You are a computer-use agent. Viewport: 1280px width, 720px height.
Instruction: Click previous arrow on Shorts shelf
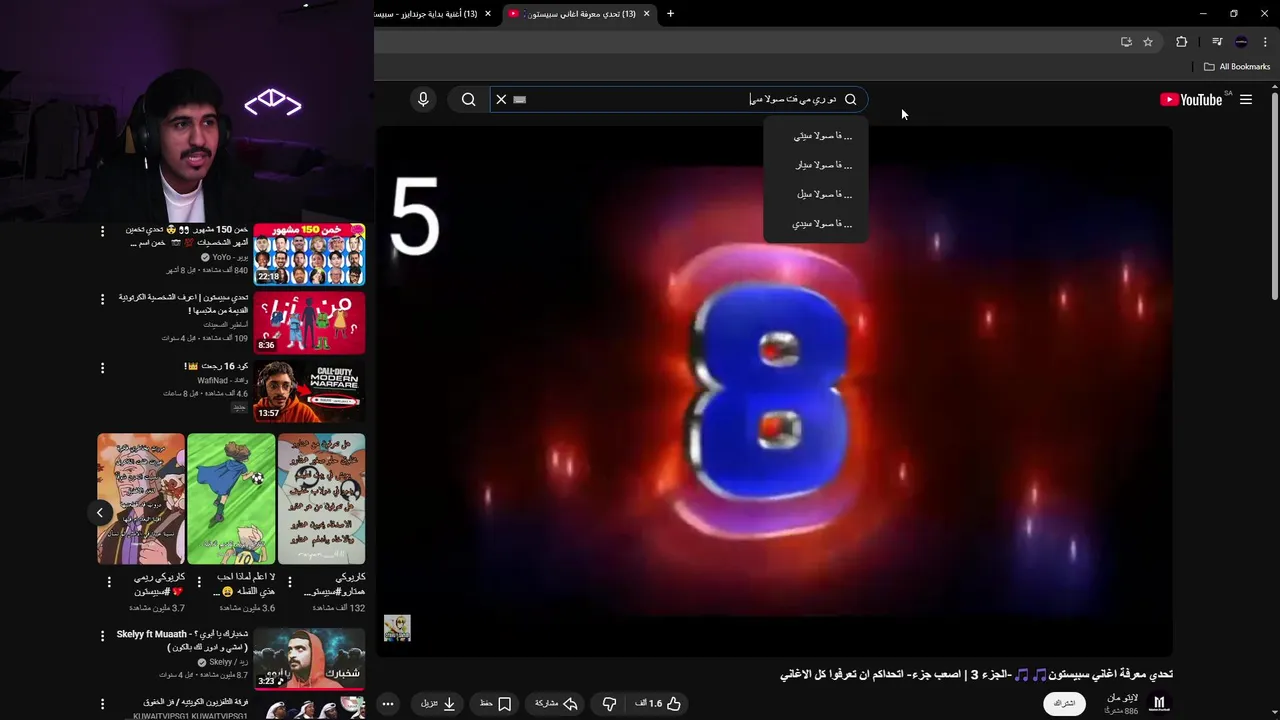(99, 513)
